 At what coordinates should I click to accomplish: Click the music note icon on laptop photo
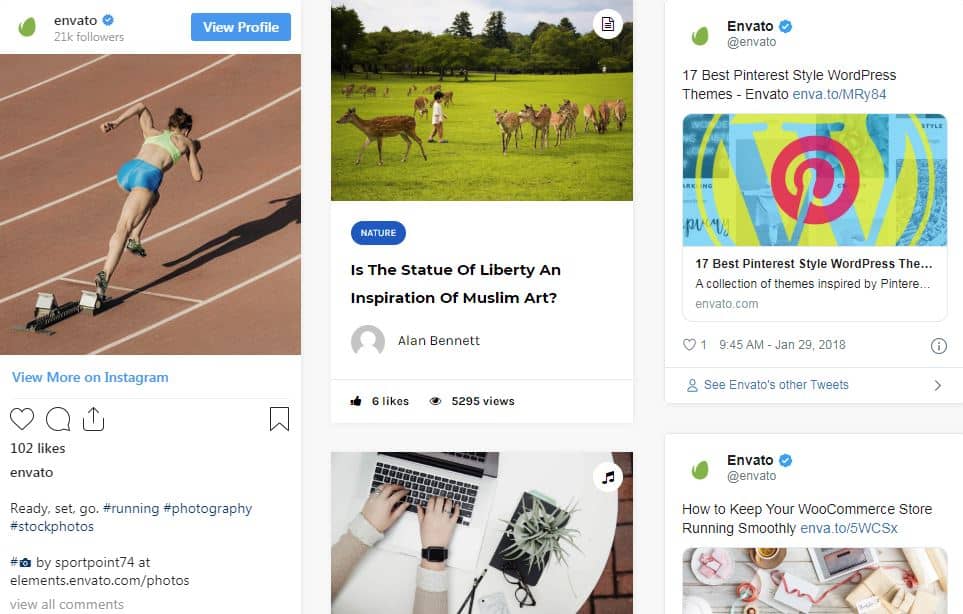click(x=608, y=477)
